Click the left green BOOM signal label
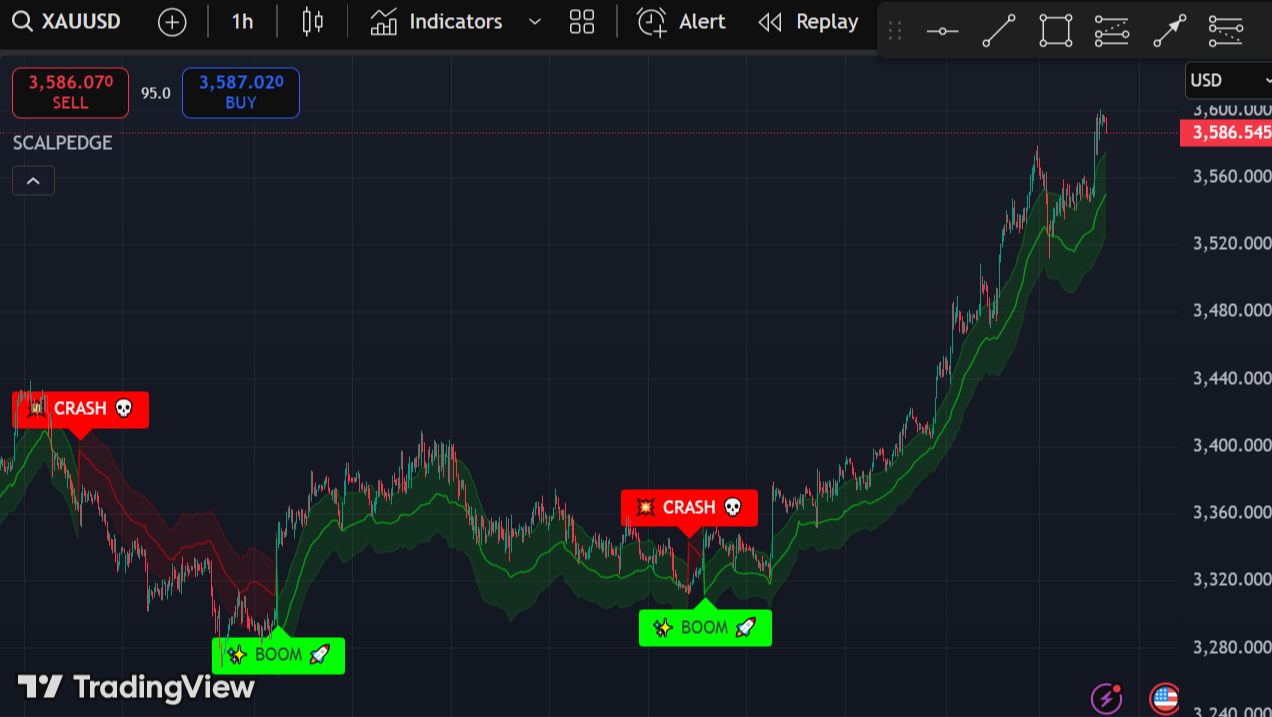Viewport: 1272px width, 717px height. tap(278, 655)
